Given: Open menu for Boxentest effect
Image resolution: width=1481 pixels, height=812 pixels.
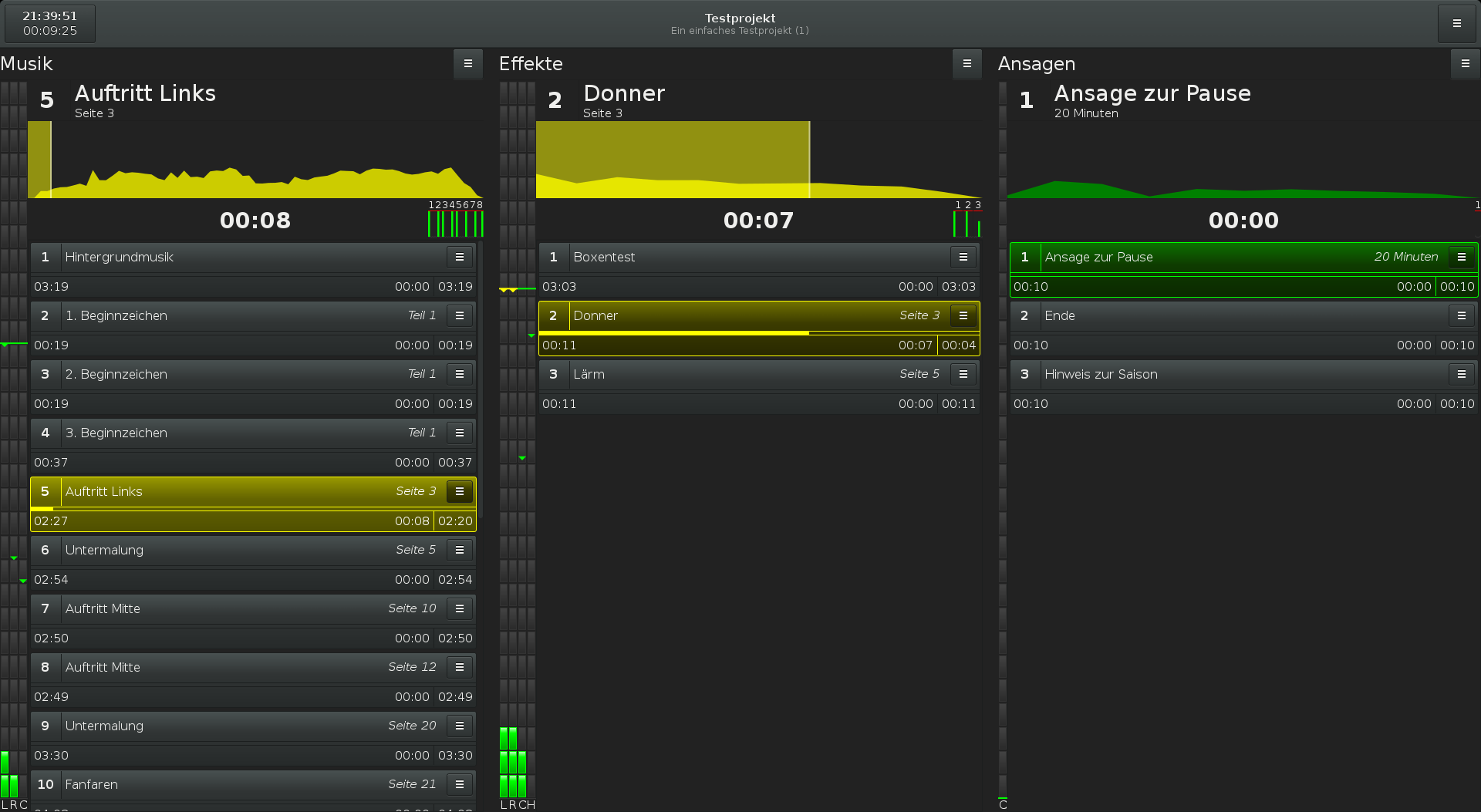Looking at the screenshot, I should [x=963, y=257].
